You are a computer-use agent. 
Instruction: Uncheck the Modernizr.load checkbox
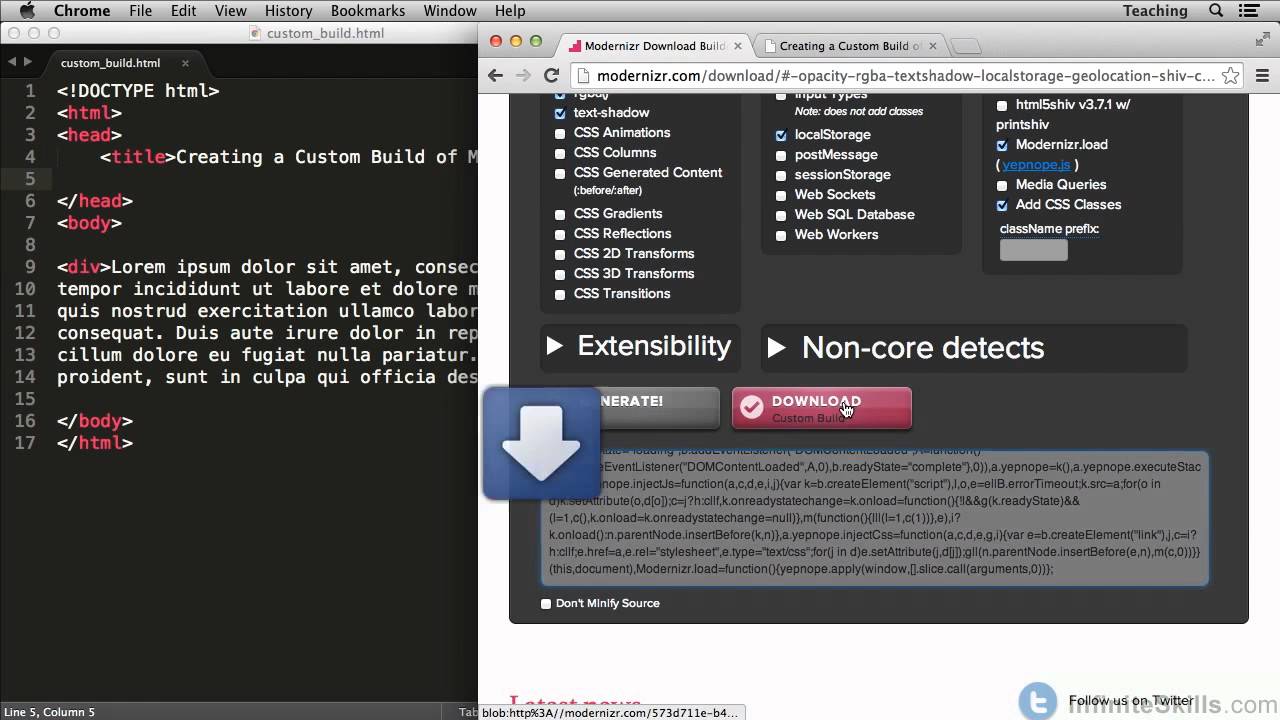point(1002,145)
